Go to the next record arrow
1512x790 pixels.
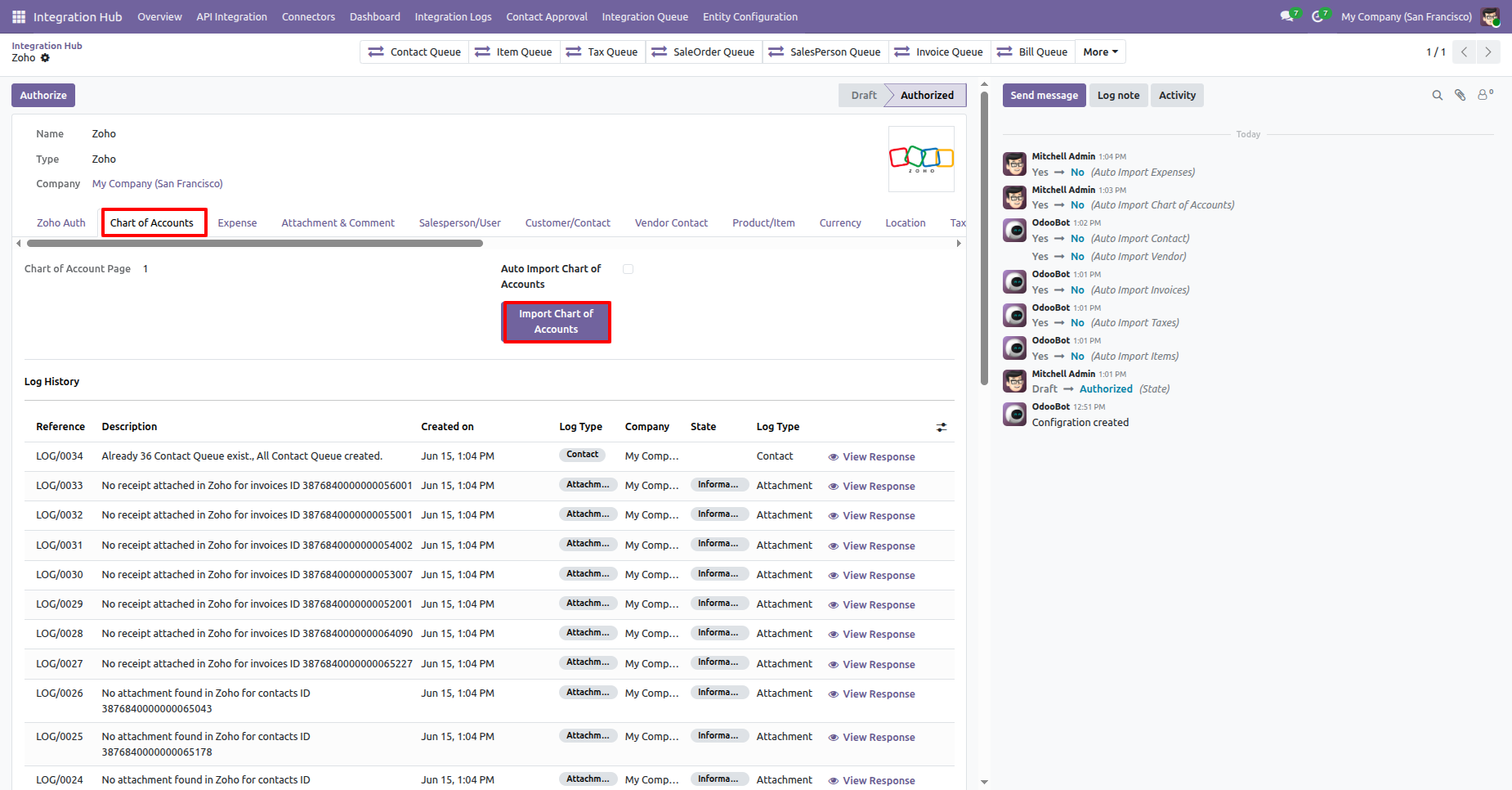point(1488,52)
